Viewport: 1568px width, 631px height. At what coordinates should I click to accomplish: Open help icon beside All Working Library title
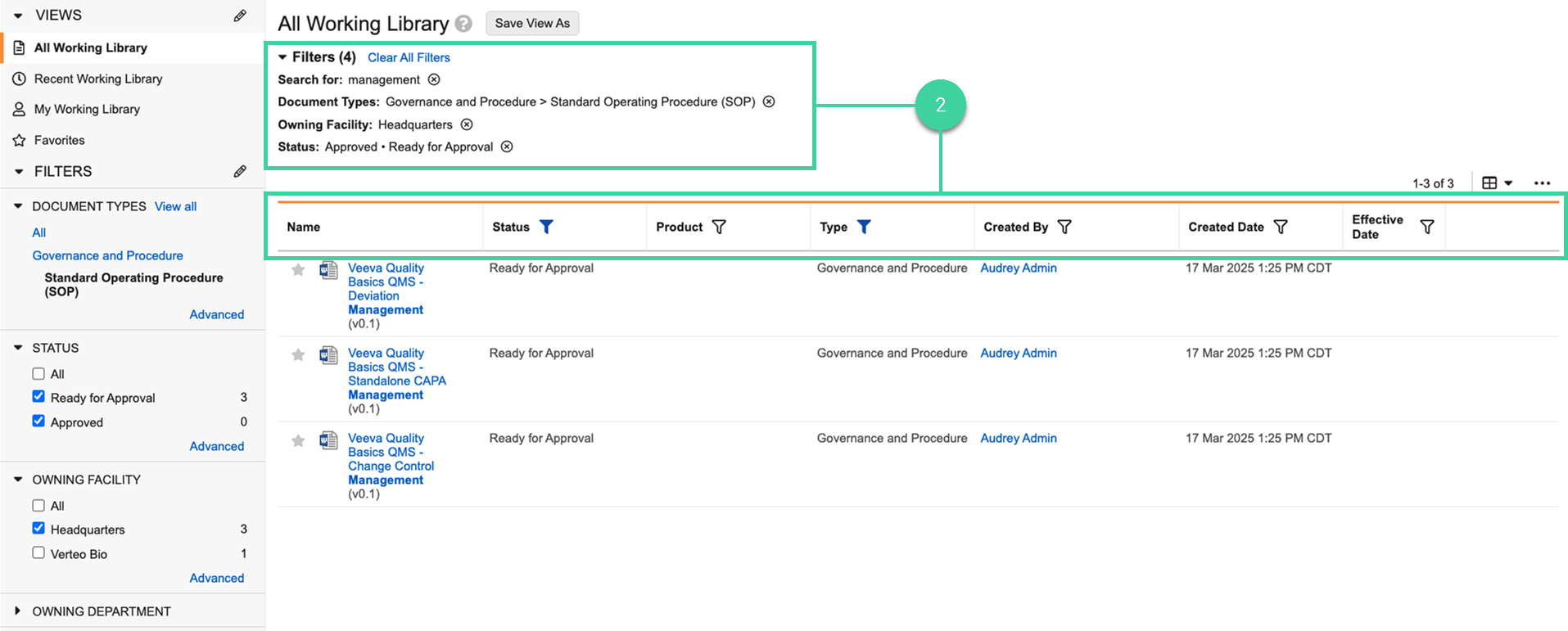pos(463,24)
